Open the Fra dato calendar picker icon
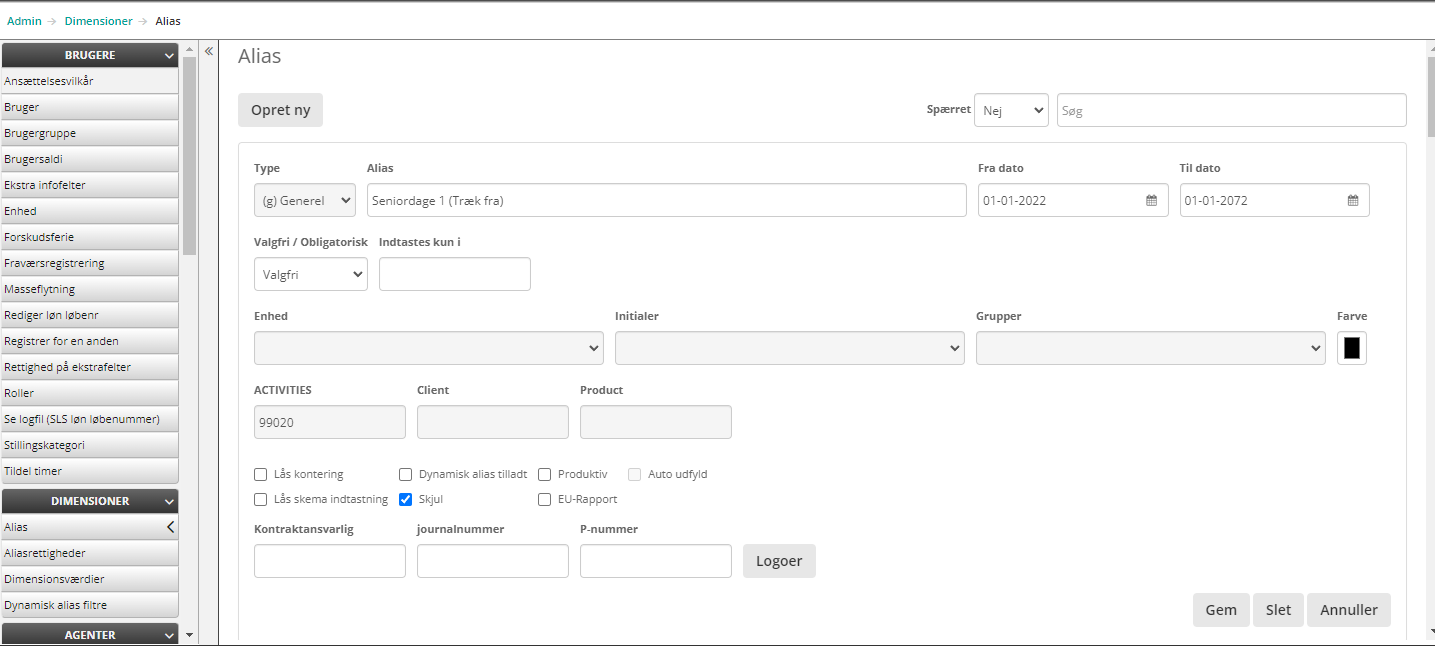 (1151, 200)
